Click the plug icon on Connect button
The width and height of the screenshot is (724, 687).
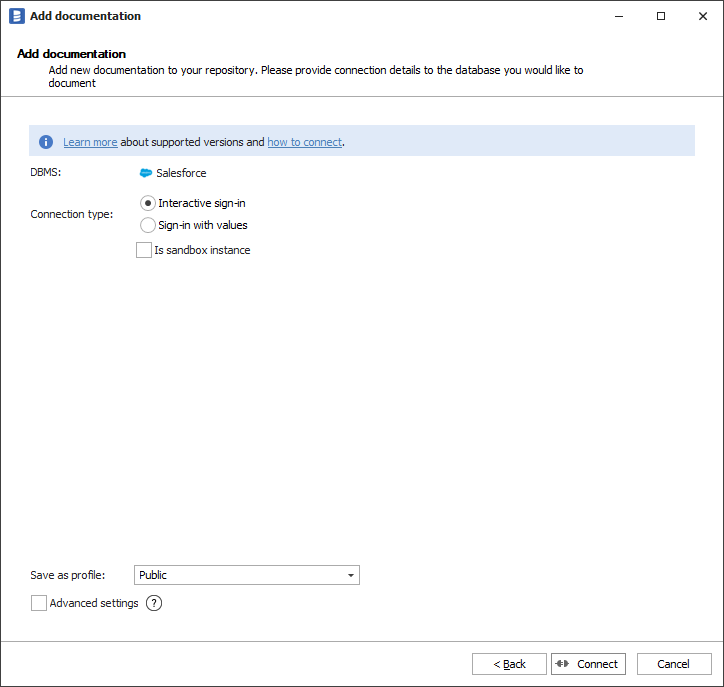click(x=562, y=664)
